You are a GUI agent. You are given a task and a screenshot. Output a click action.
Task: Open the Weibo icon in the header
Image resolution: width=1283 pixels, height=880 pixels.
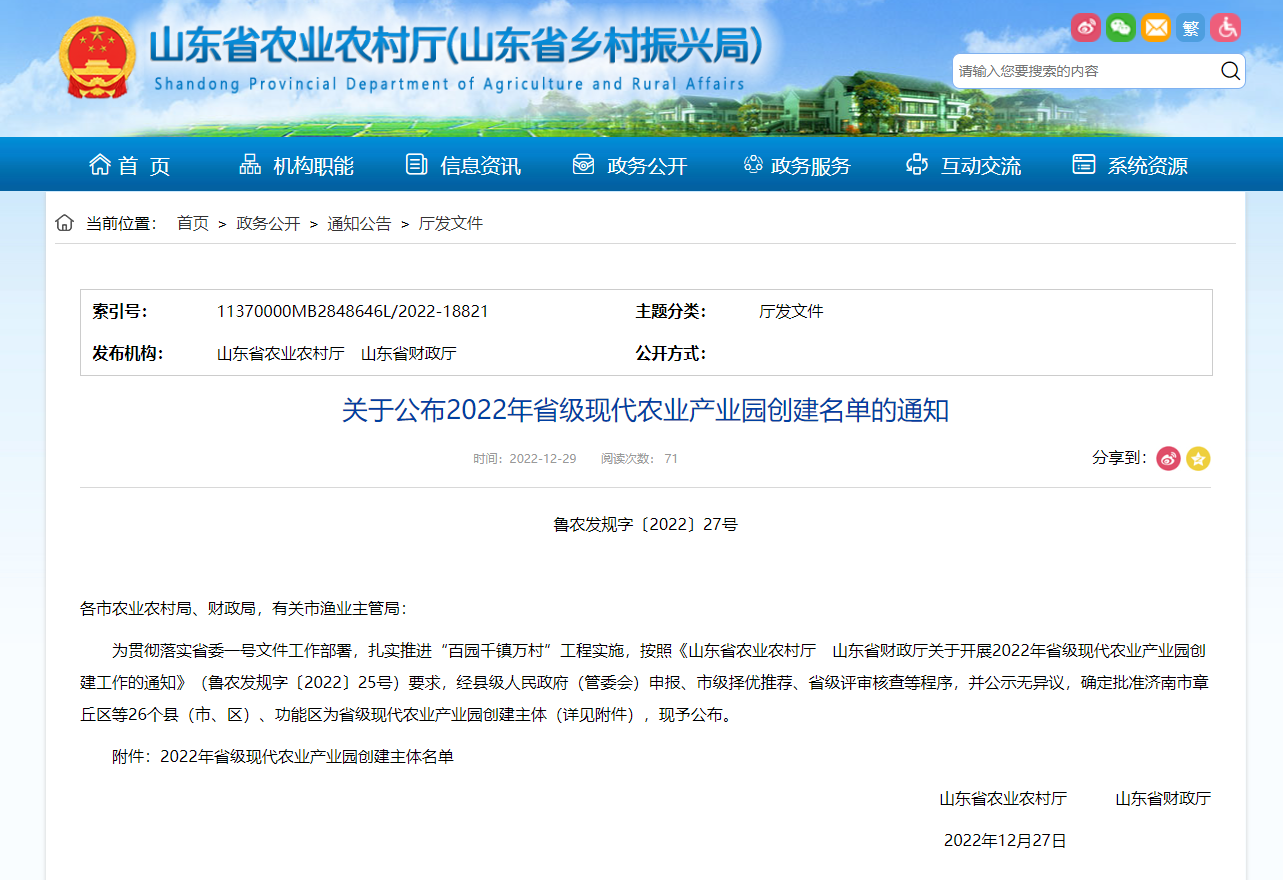(x=1086, y=27)
